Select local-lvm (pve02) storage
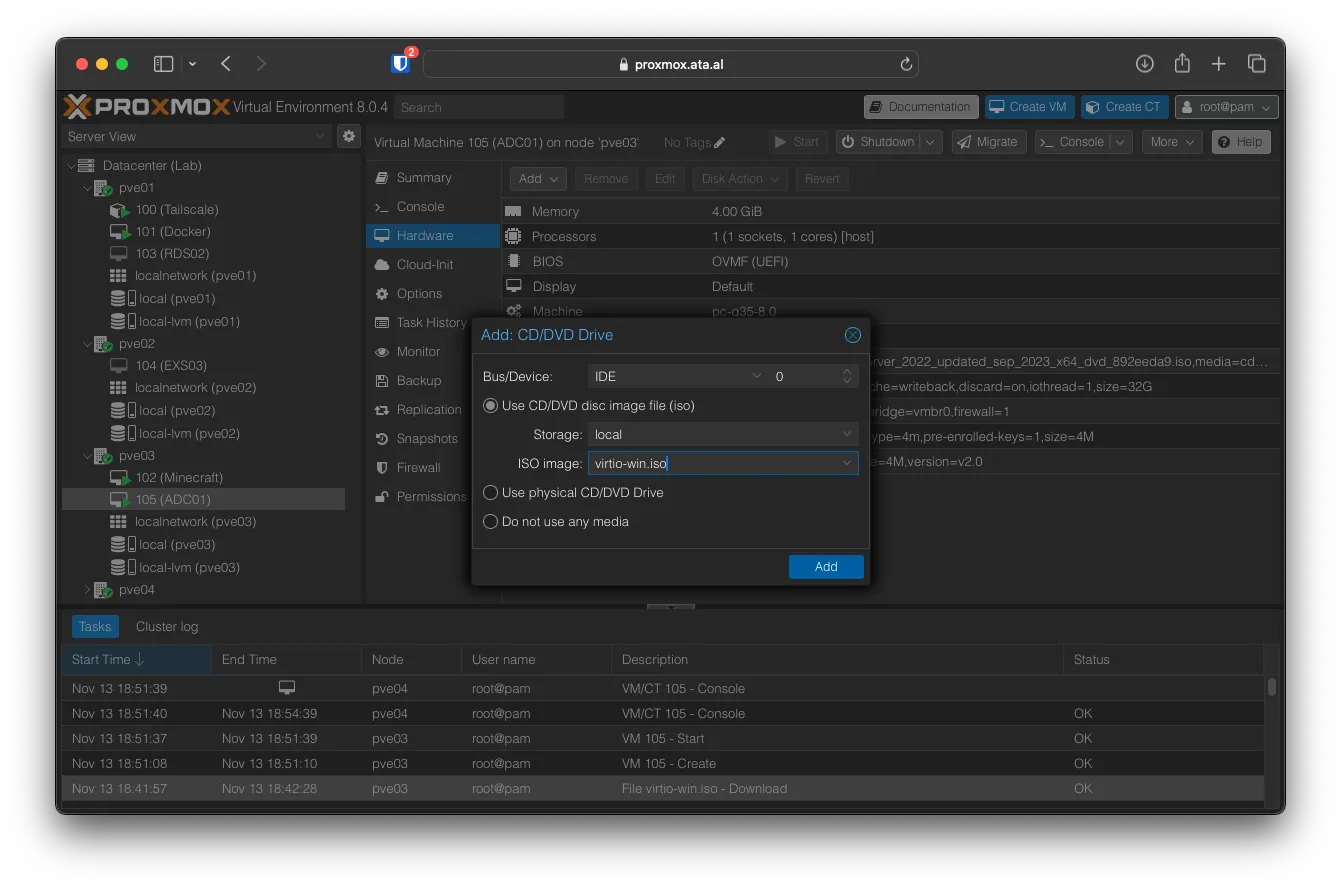1341x888 pixels. point(189,434)
